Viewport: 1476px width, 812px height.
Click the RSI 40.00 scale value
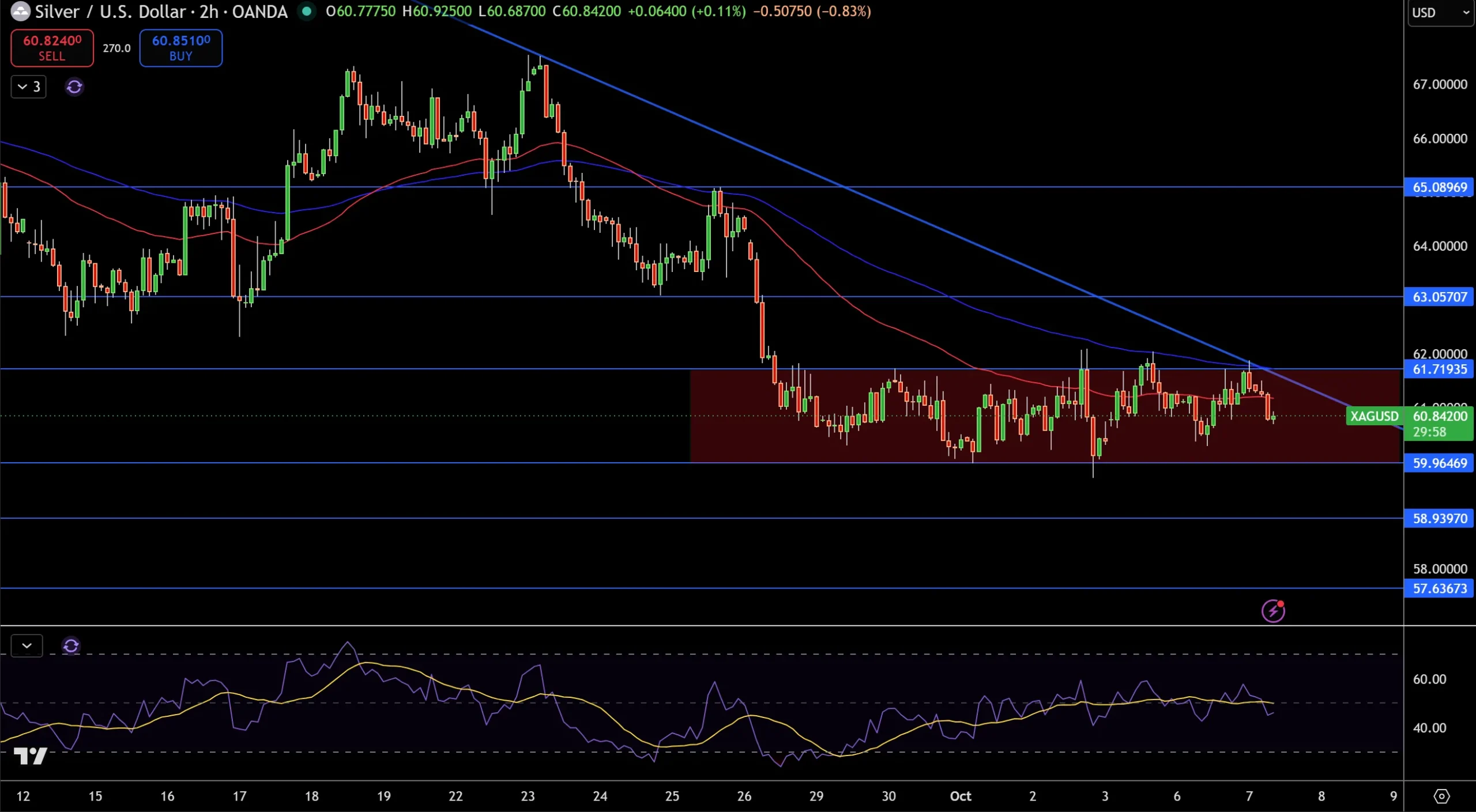tap(1429, 728)
